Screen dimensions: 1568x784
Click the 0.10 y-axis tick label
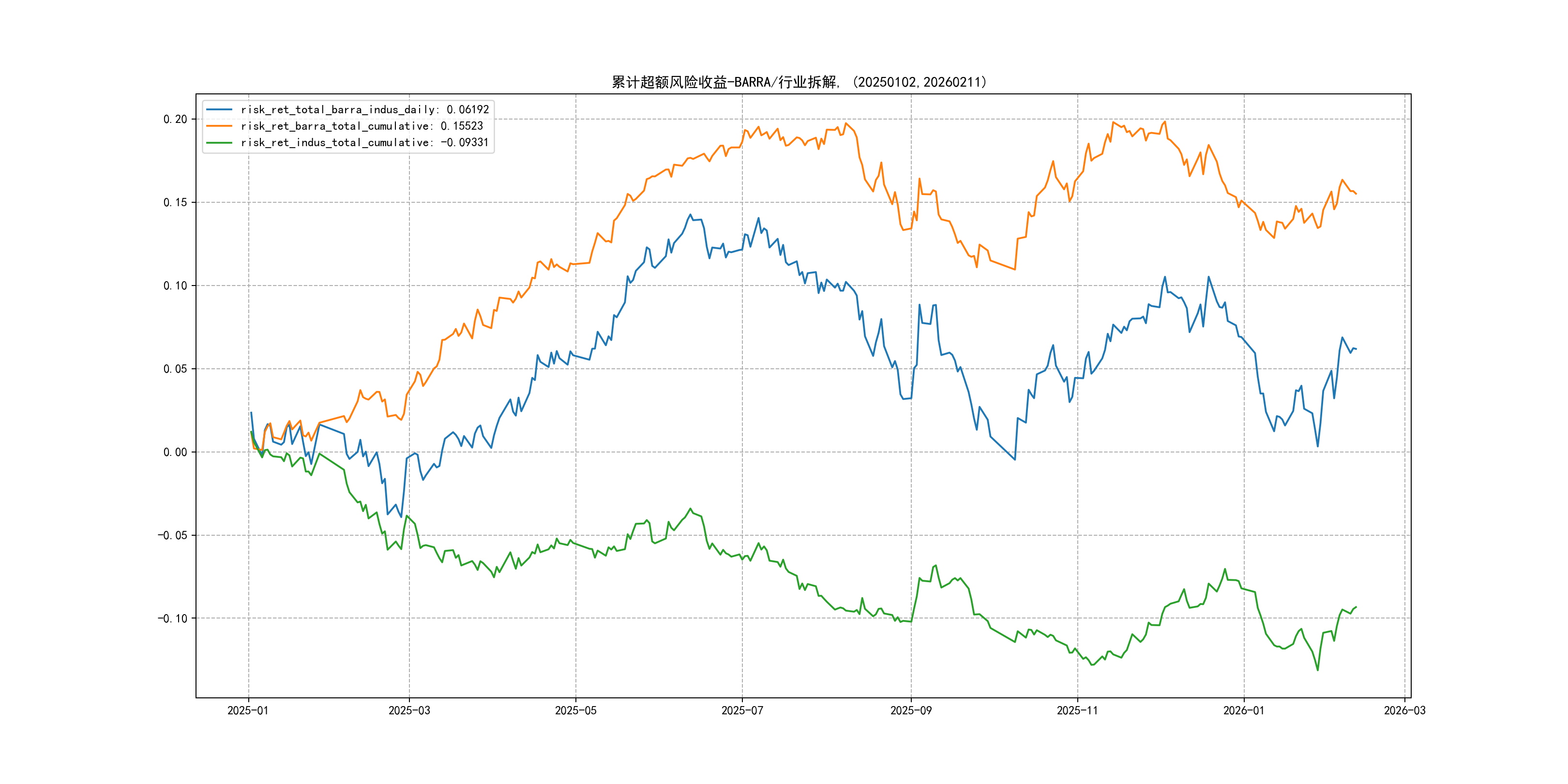(175, 286)
